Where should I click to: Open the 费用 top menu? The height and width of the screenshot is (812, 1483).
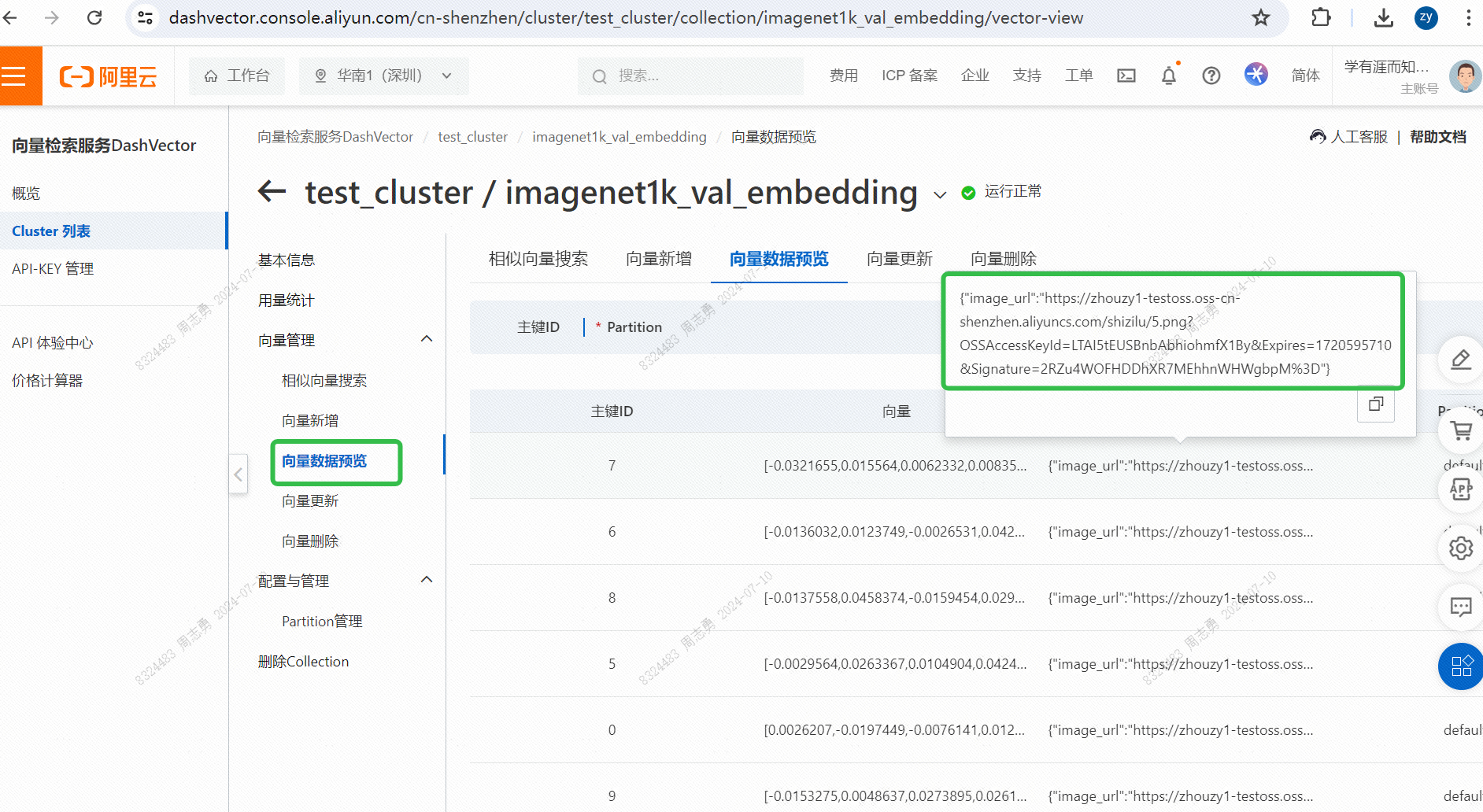pyautogui.click(x=844, y=76)
